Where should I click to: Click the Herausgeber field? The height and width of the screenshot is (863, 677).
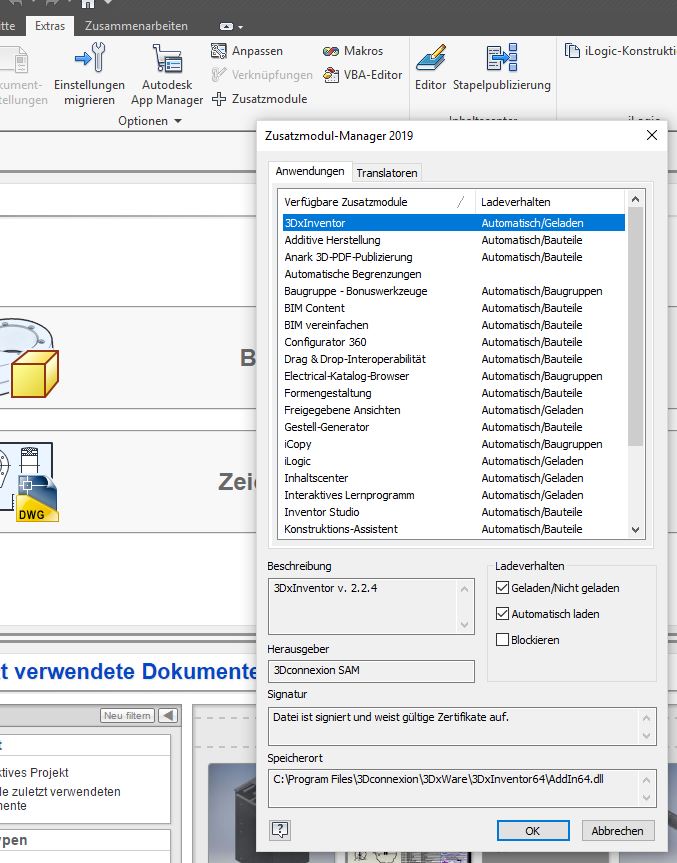[x=371, y=671]
